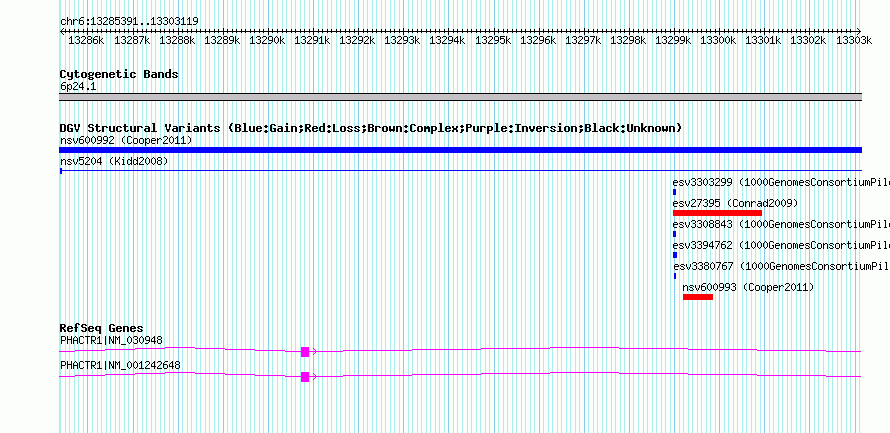890x433 pixels.
Task: Click the nsv600993 red loss bar
Action: pyautogui.click(x=698, y=297)
